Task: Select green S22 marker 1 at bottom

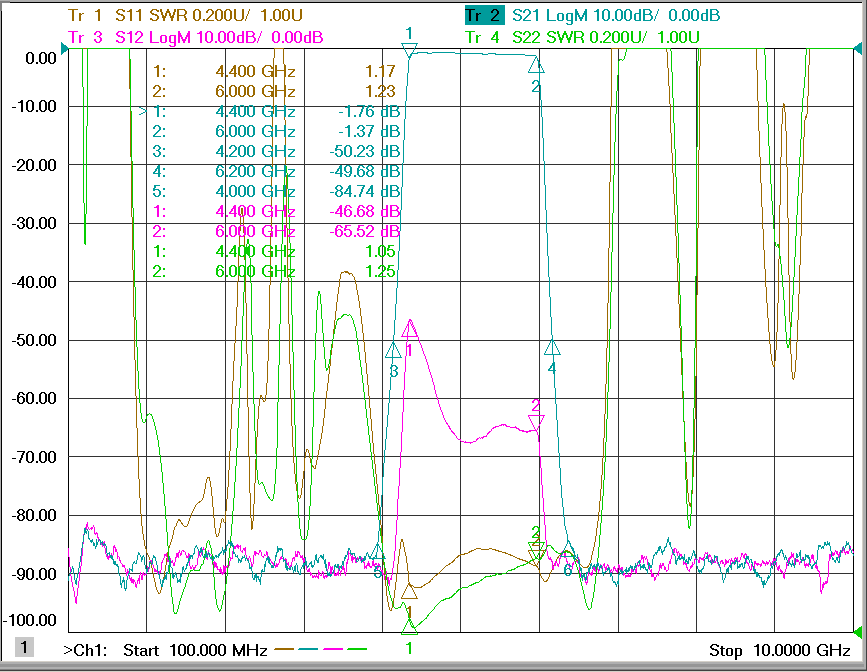Action: [409, 627]
